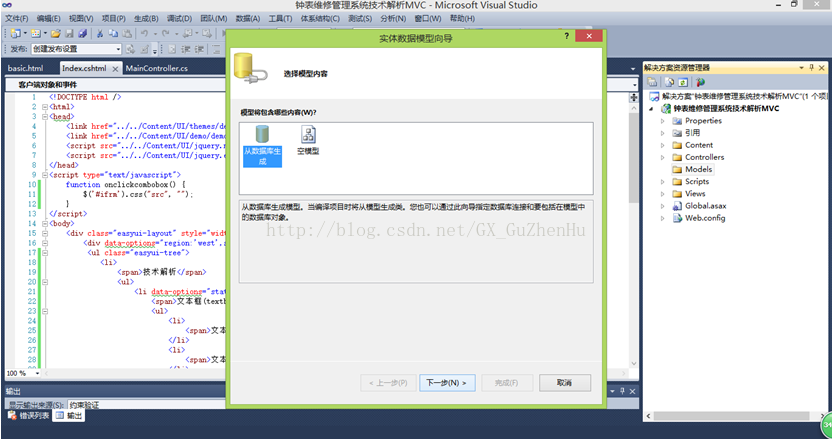
Task: Click the Open File folder icon
Action: click(x=56, y=33)
